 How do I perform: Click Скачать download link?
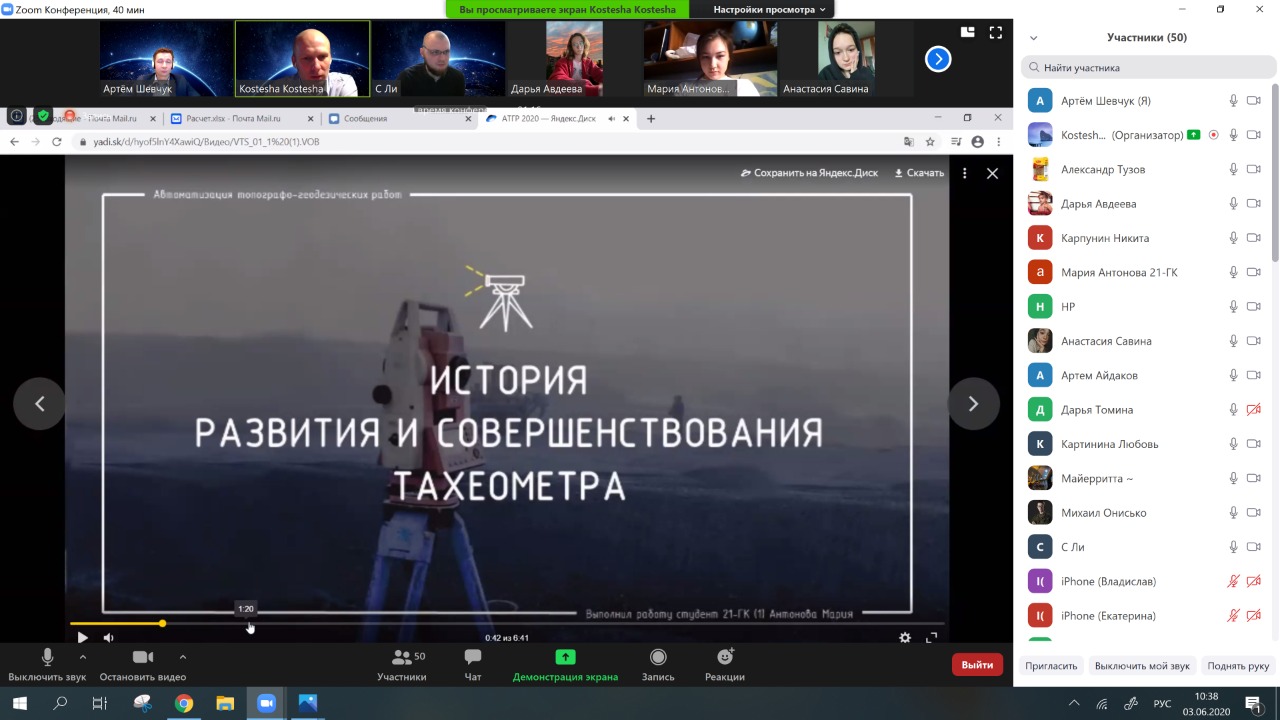tap(919, 173)
